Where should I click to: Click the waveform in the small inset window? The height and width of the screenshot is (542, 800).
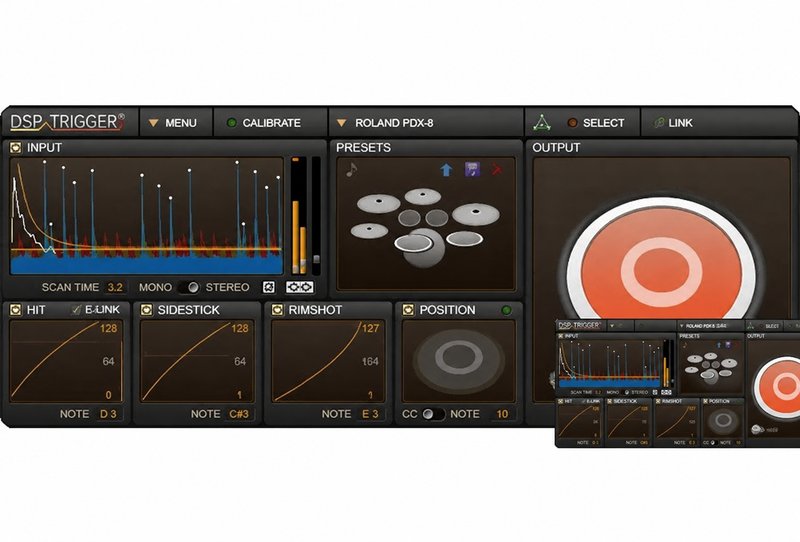(609, 364)
